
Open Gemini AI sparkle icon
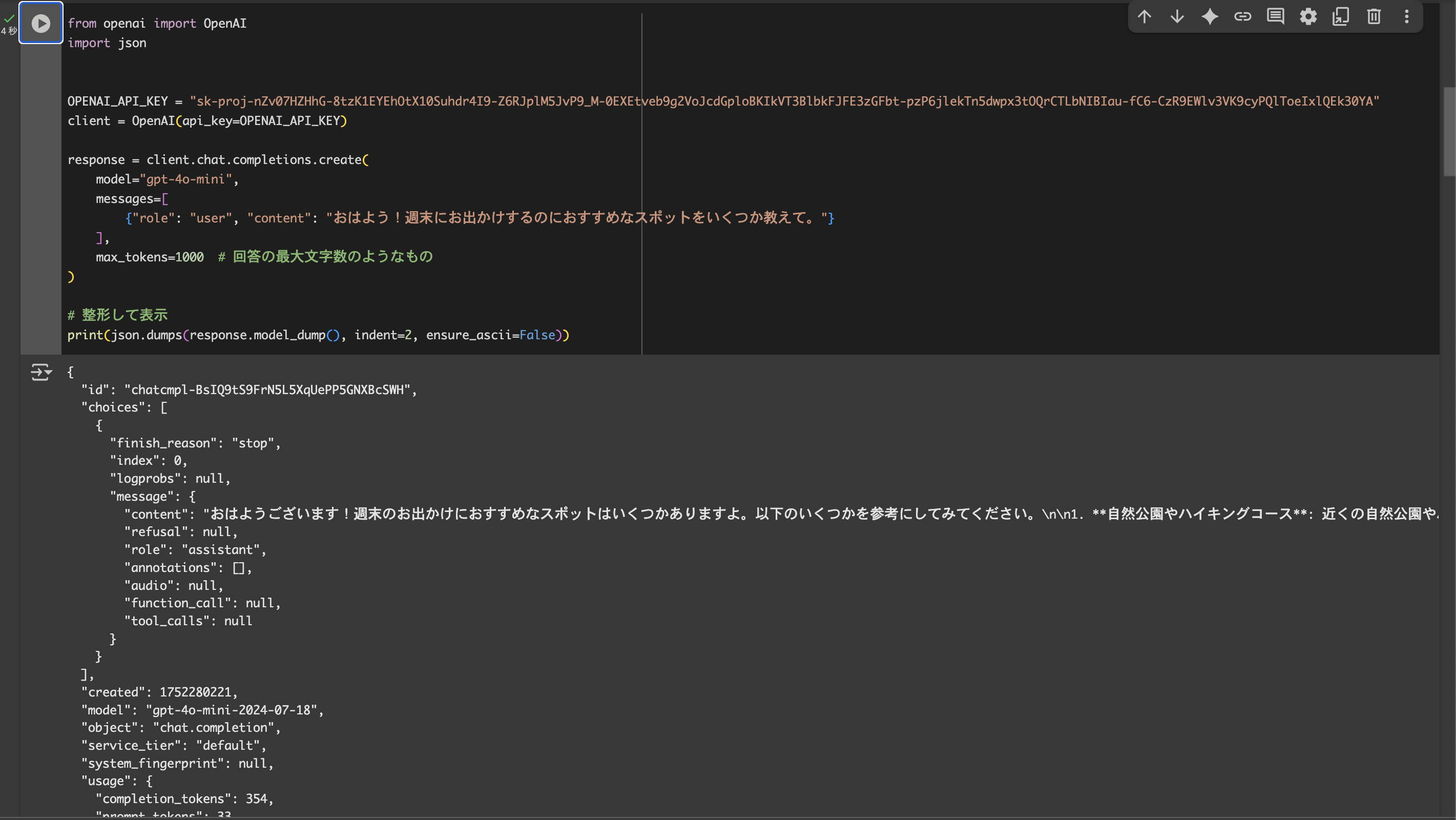click(1210, 17)
